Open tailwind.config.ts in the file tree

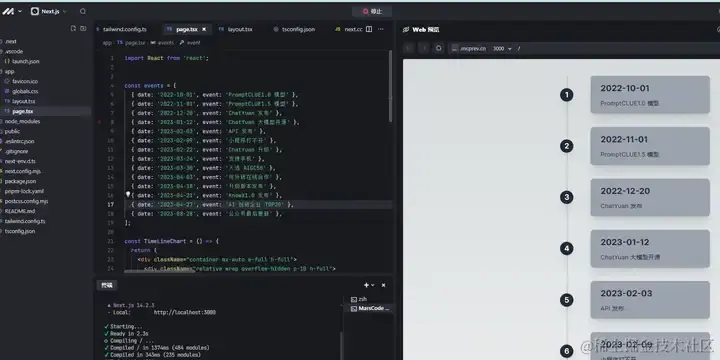(25, 221)
